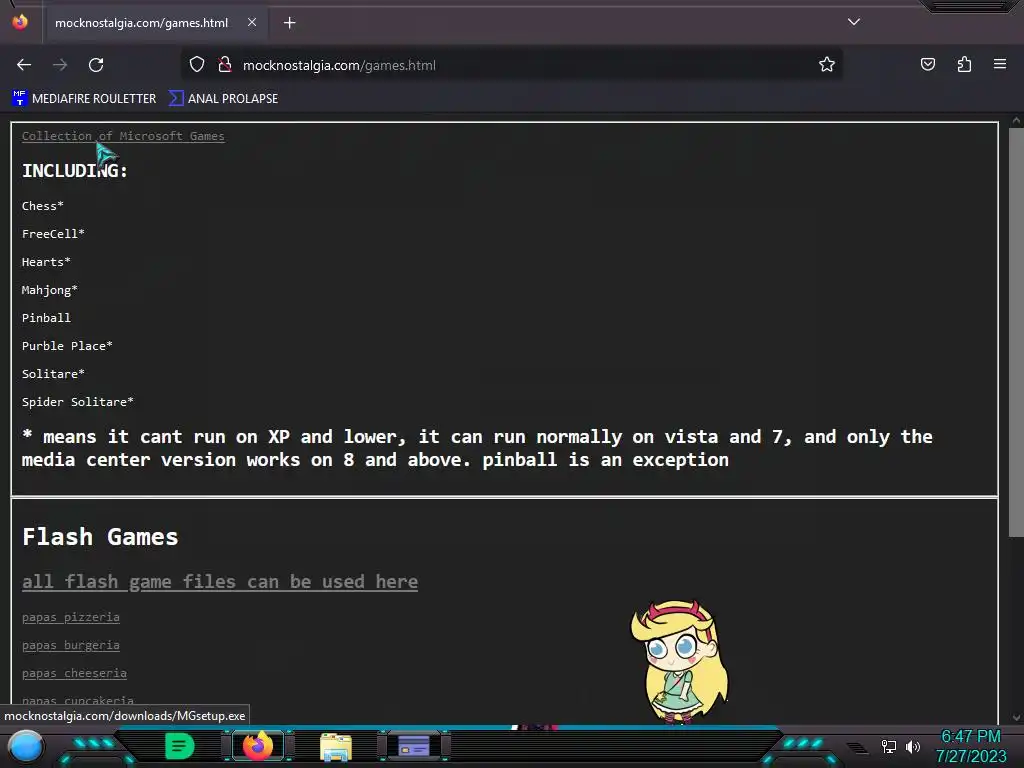1024x768 pixels.
Task: Bookmark this page with star icon
Action: point(827,65)
